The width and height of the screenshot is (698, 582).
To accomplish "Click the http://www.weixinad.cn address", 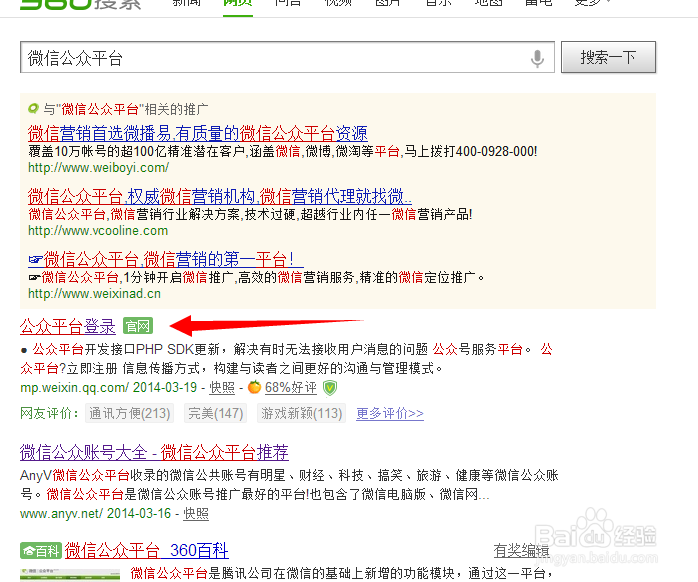I will click(x=94, y=294).
